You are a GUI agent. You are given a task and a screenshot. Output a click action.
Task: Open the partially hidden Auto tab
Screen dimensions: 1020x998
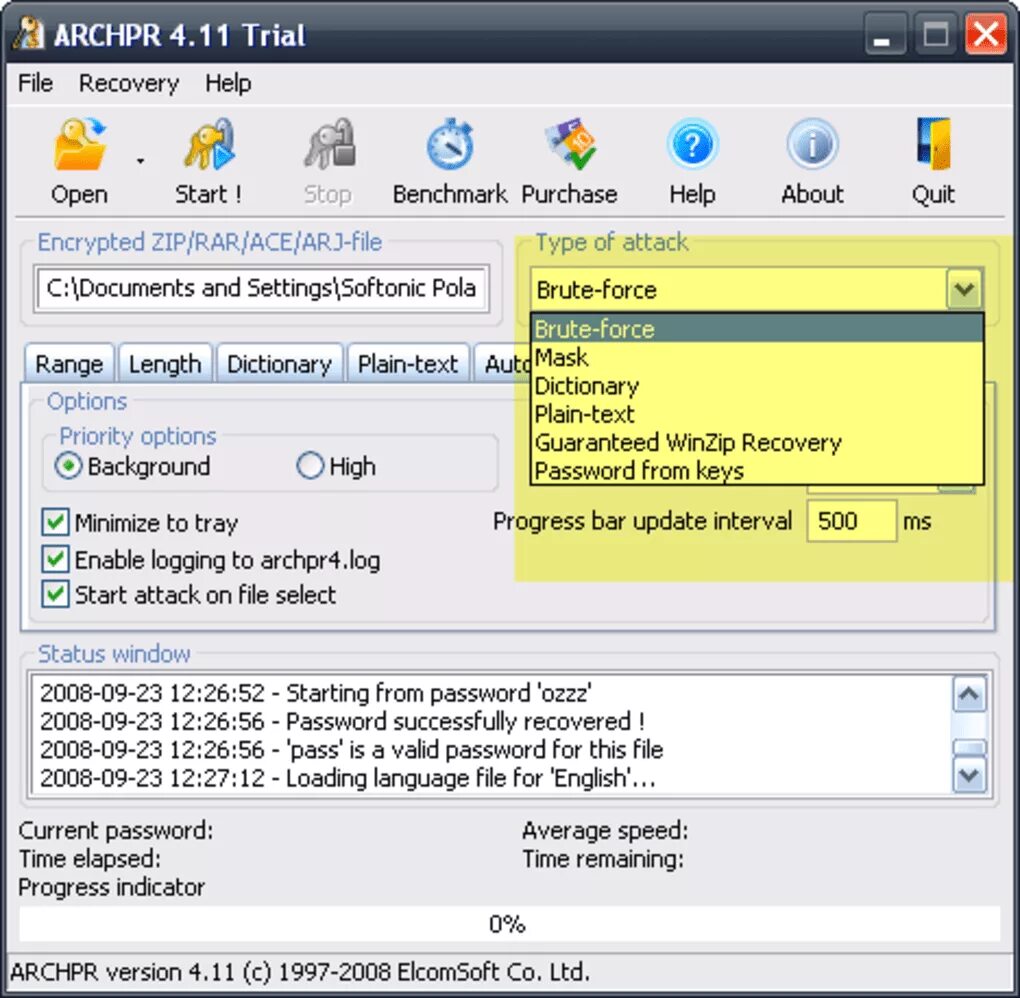click(x=503, y=364)
